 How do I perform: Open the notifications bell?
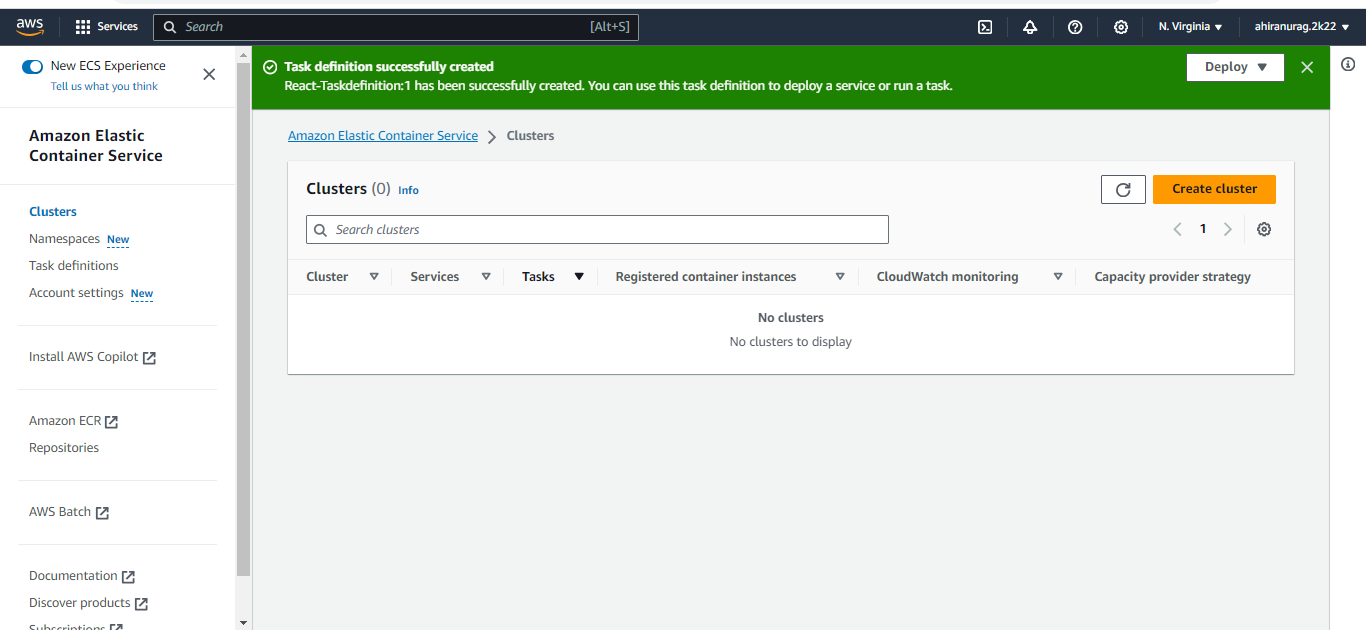1030,27
